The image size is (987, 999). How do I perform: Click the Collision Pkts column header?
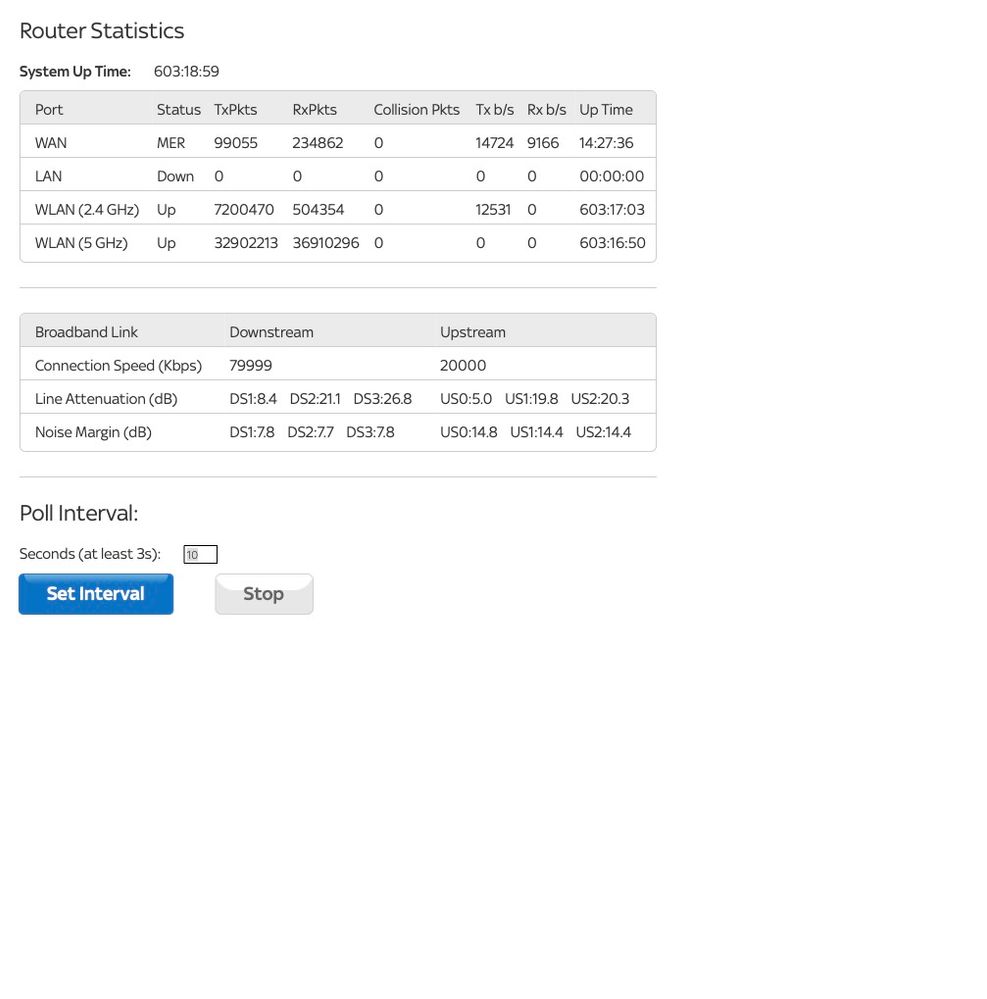(x=416, y=110)
